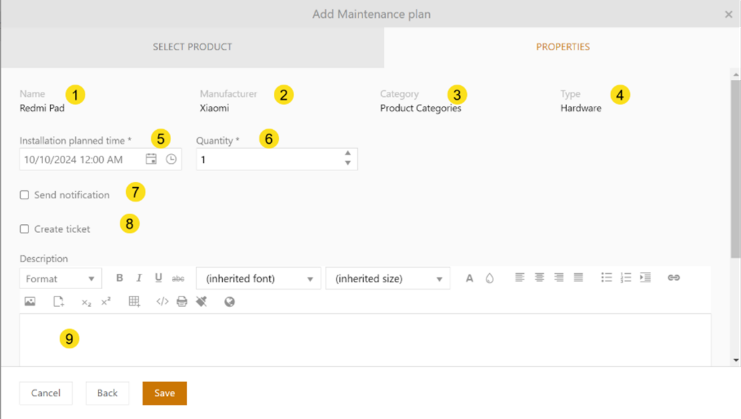Switch to the SELECT PRODUCT tab
The image size is (741, 419).
(192, 47)
